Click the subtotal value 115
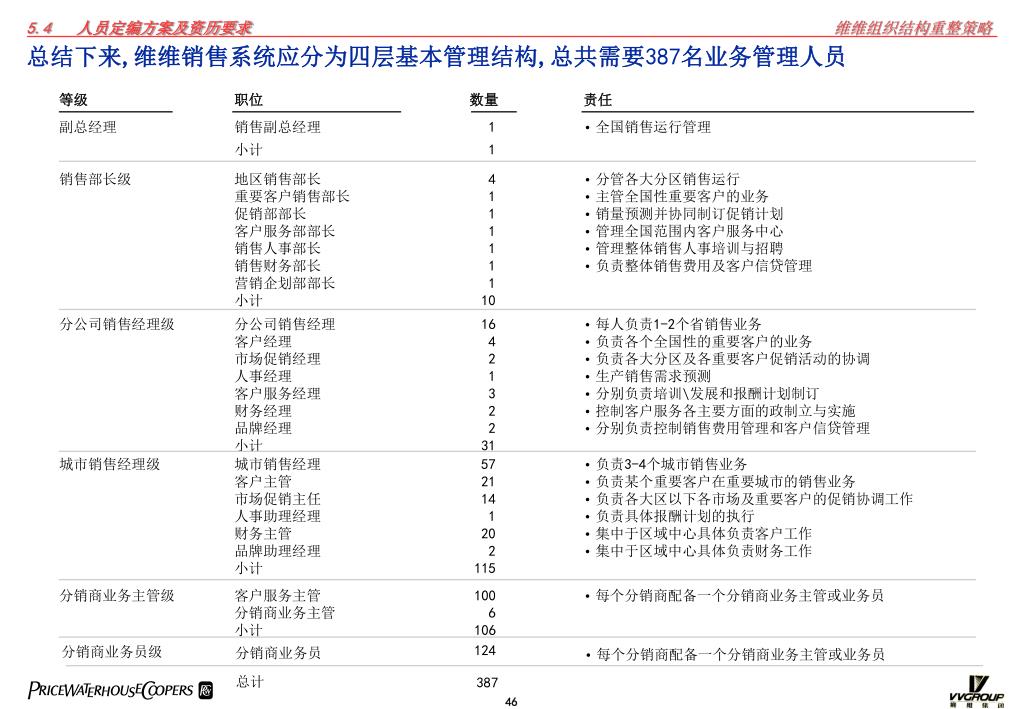The height and width of the screenshot is (709, 1024). point(485,569)
